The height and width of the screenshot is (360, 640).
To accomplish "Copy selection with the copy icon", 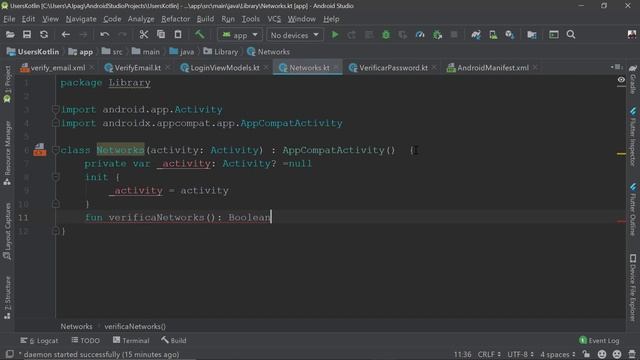I will [x=161, y=35].
